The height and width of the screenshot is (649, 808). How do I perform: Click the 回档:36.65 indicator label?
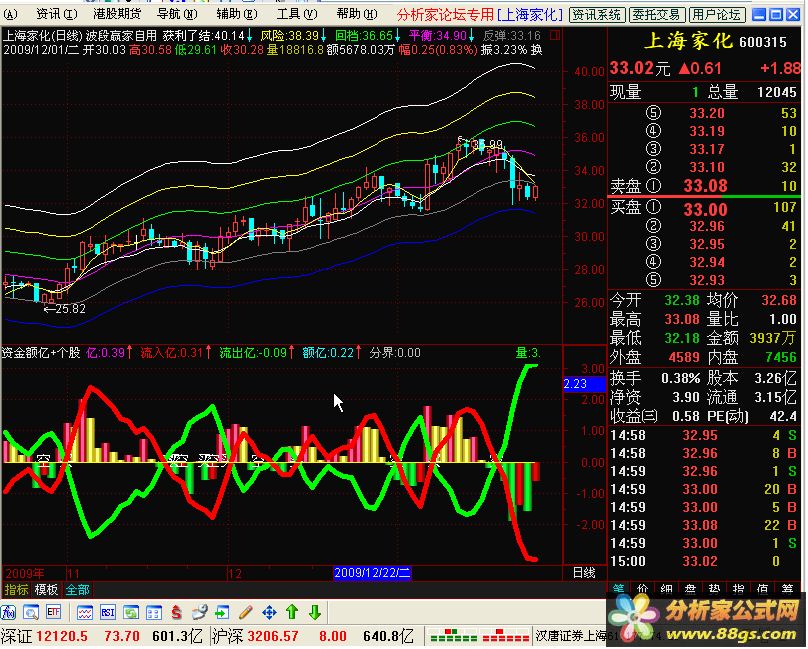coord(367,36)
